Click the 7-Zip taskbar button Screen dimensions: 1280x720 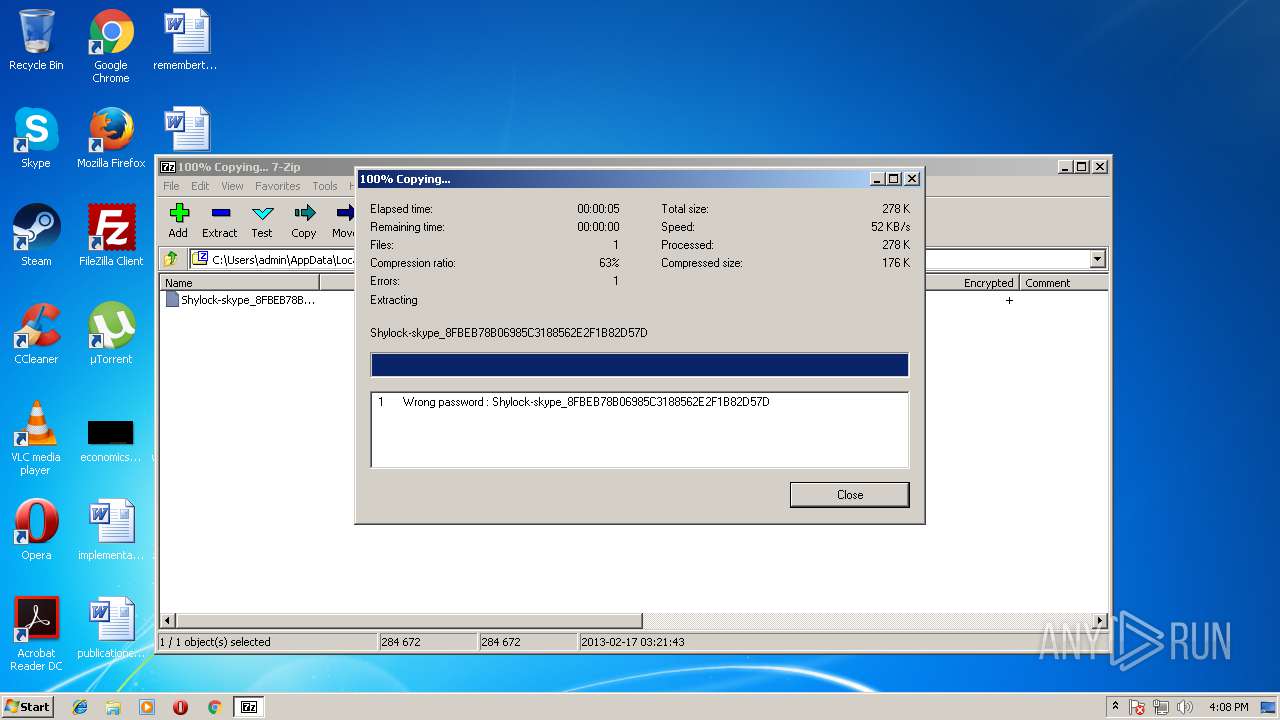point(249,707)
